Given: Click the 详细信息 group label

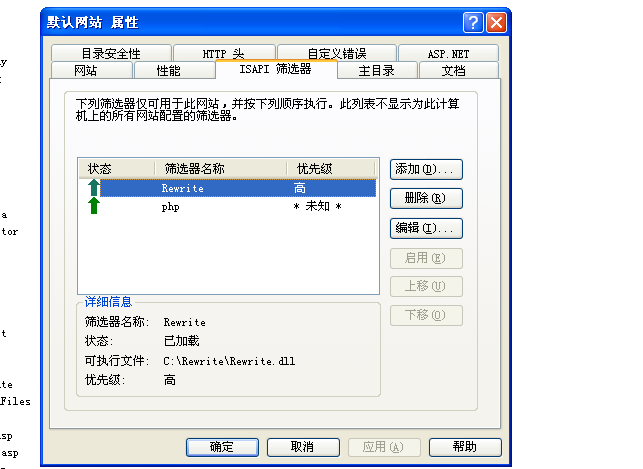Looking at the screenshot, I should 108,302.
